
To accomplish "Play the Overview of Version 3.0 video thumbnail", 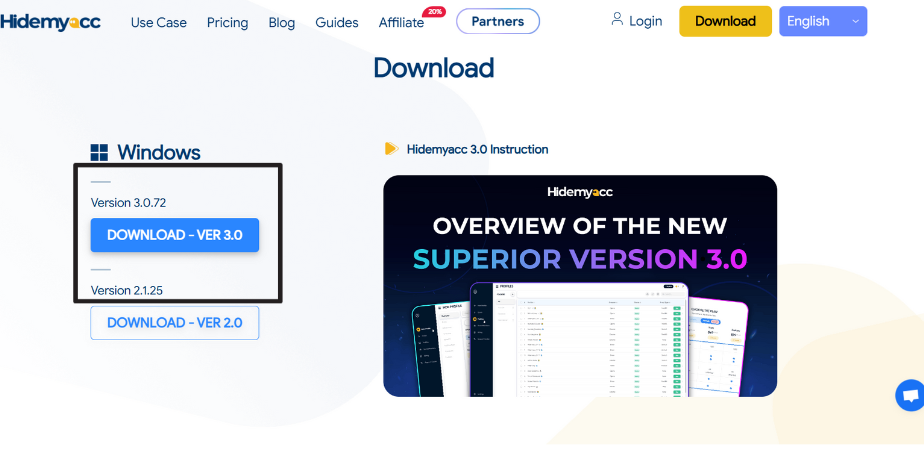I will tap(580, 286).
